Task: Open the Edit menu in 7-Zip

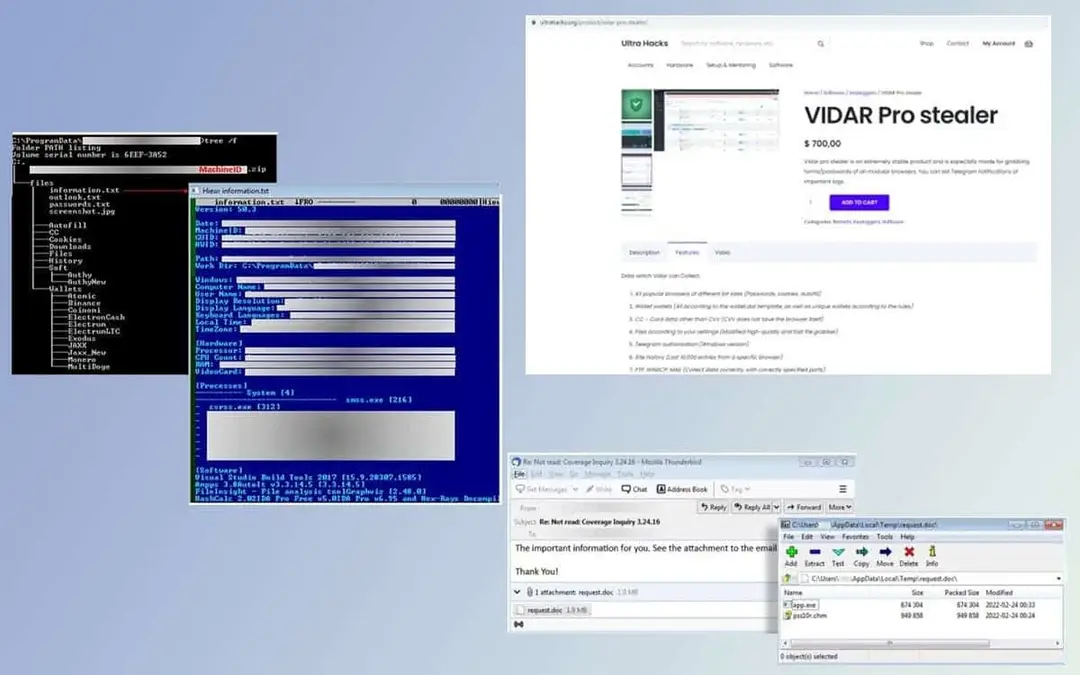Action: (x=807, y=537)
